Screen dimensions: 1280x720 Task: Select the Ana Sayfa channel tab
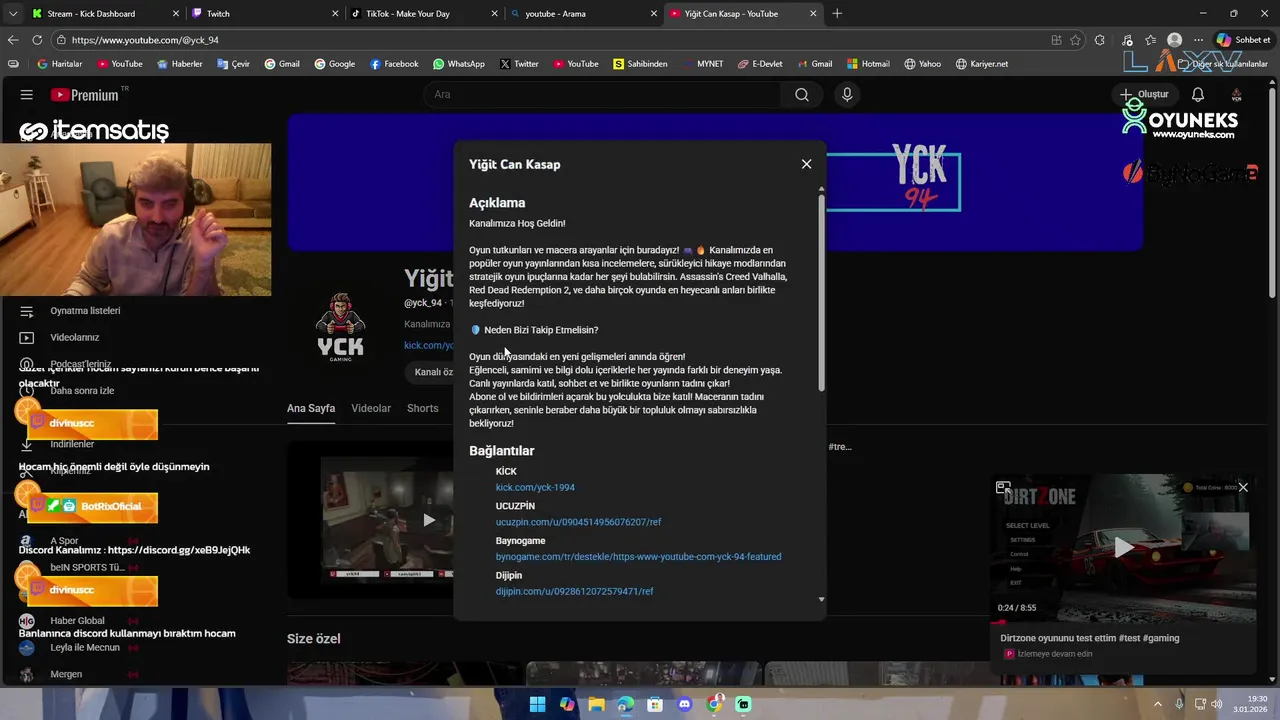point(311,408)
